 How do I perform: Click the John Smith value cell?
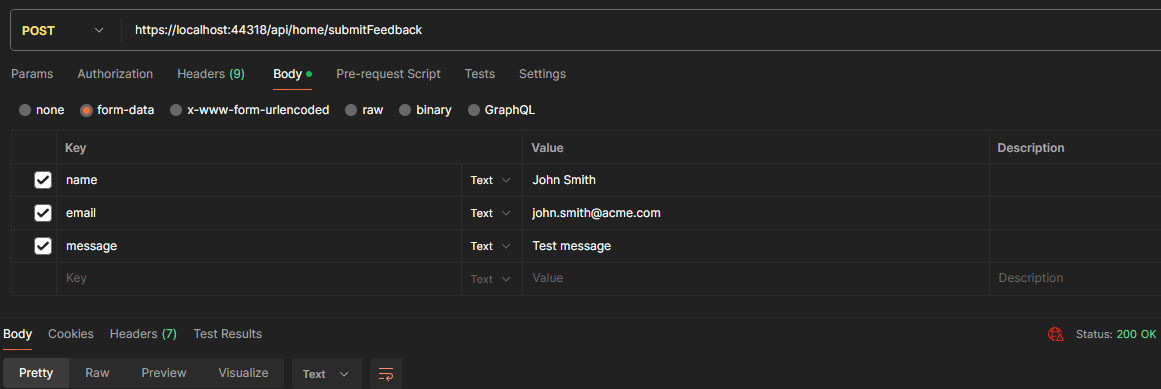(756, 180)
